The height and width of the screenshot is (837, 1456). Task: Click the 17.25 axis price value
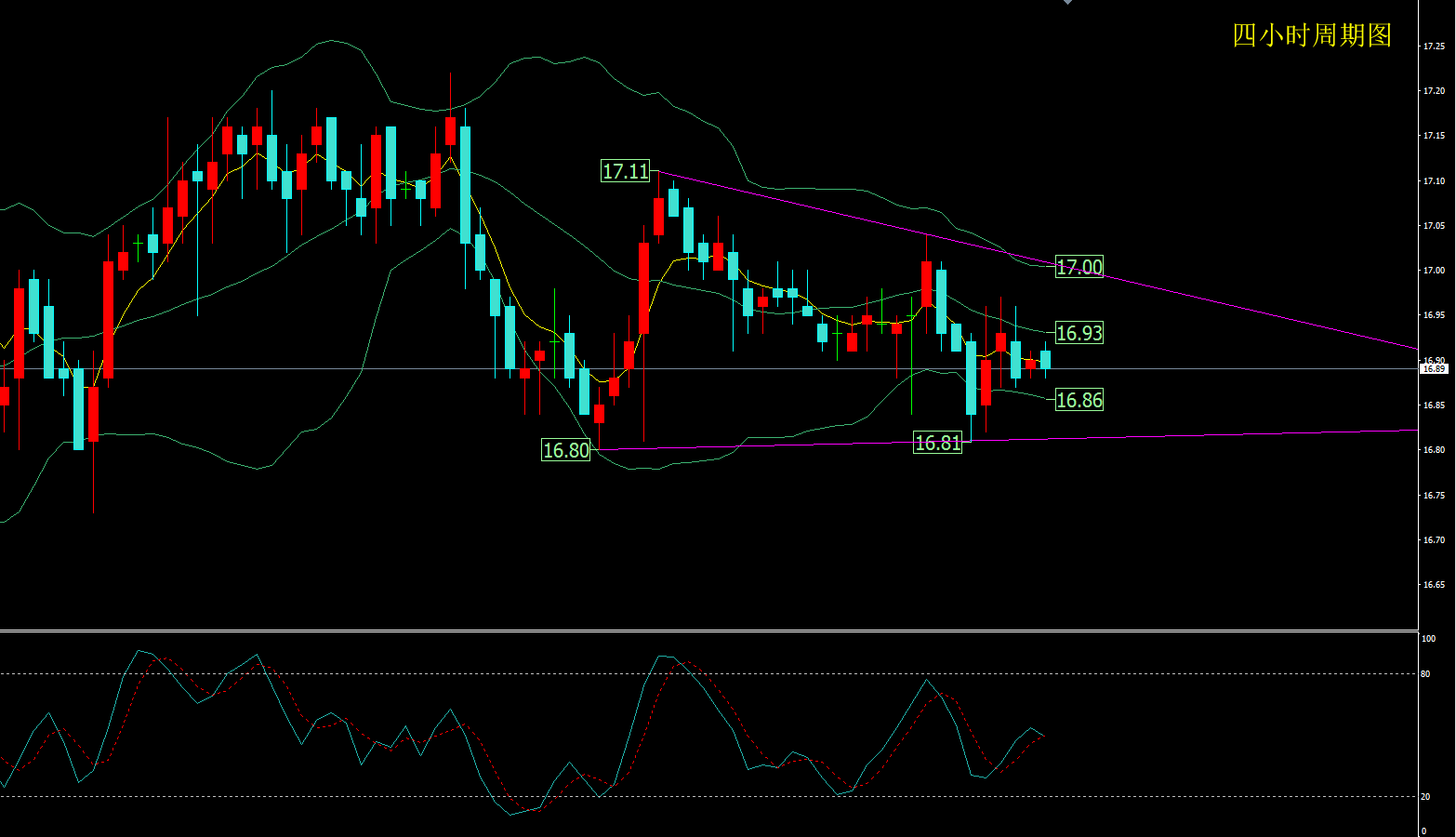pyautogui.click(x=1434, y=46)
